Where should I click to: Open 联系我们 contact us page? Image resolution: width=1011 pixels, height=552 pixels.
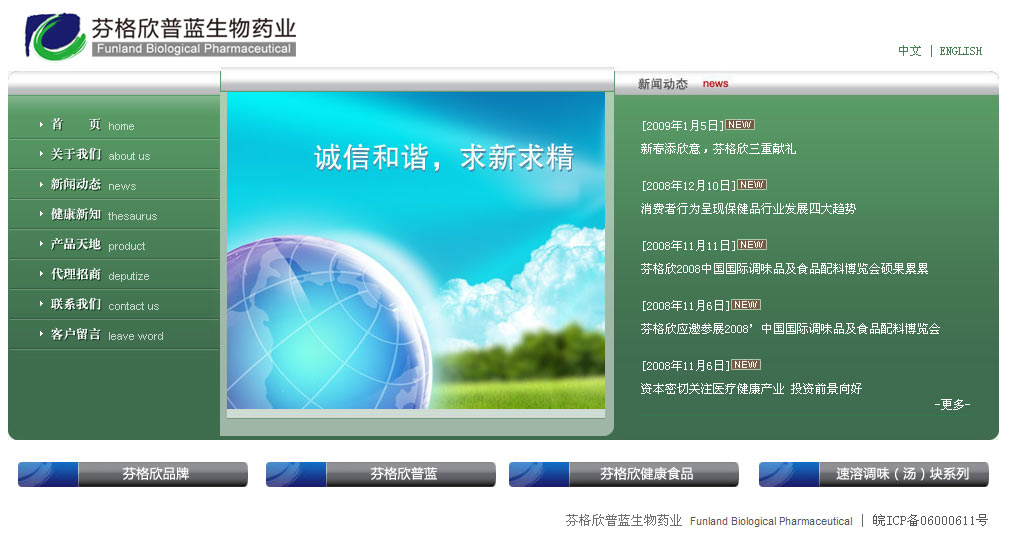click(x=104, y=305)
